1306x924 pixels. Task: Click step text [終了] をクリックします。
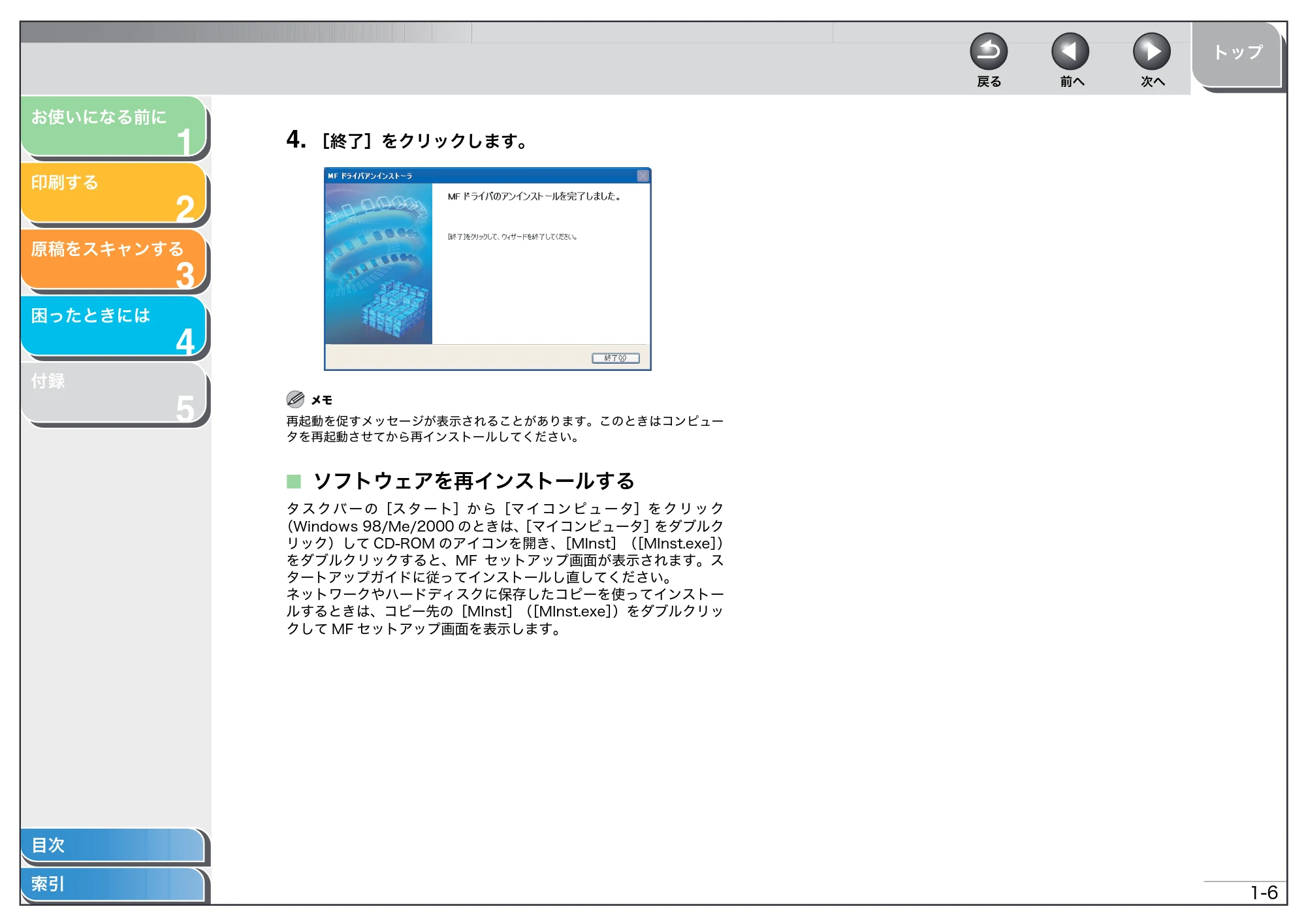click(425, 140)
